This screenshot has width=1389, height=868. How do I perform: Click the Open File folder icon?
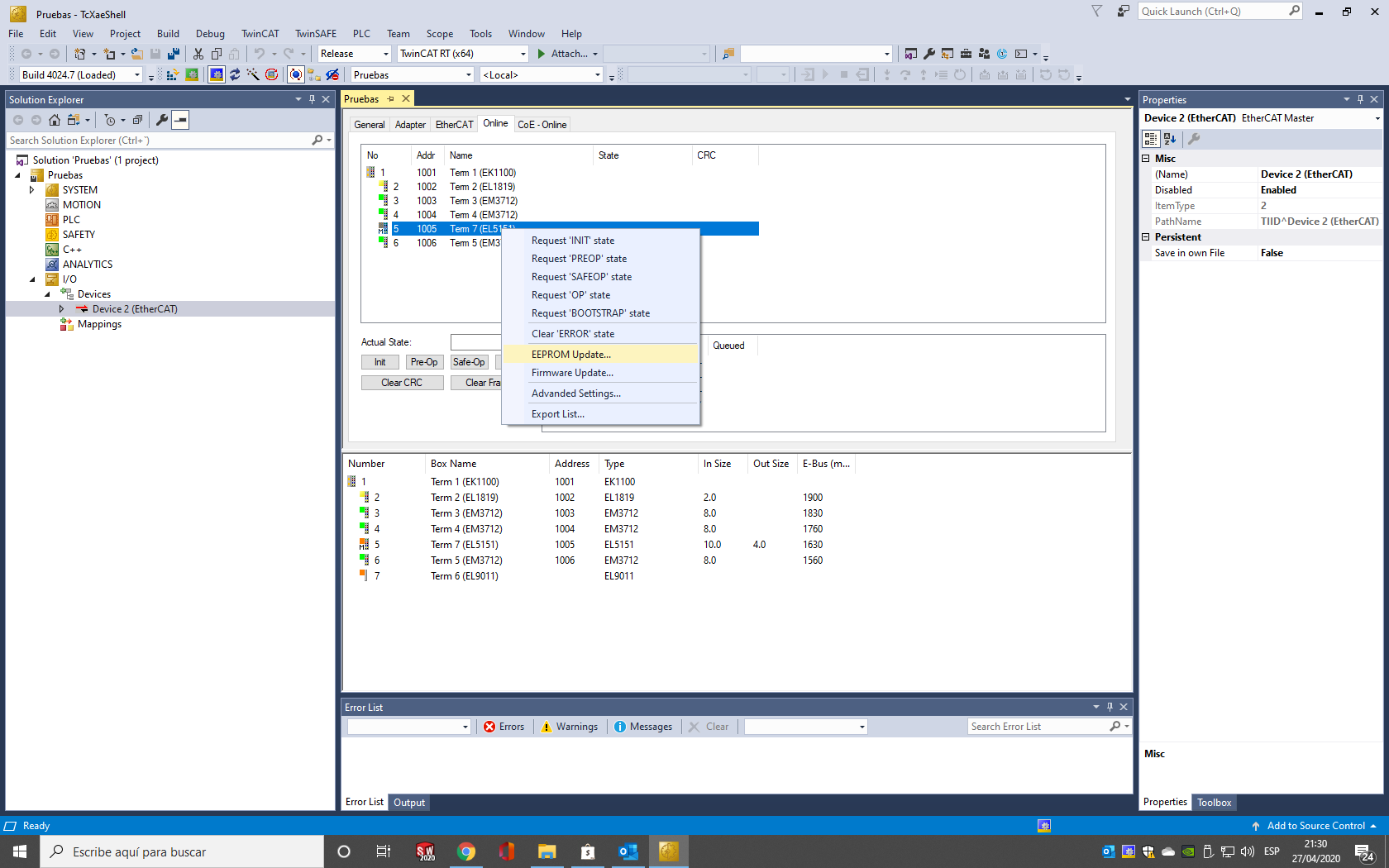137,54
